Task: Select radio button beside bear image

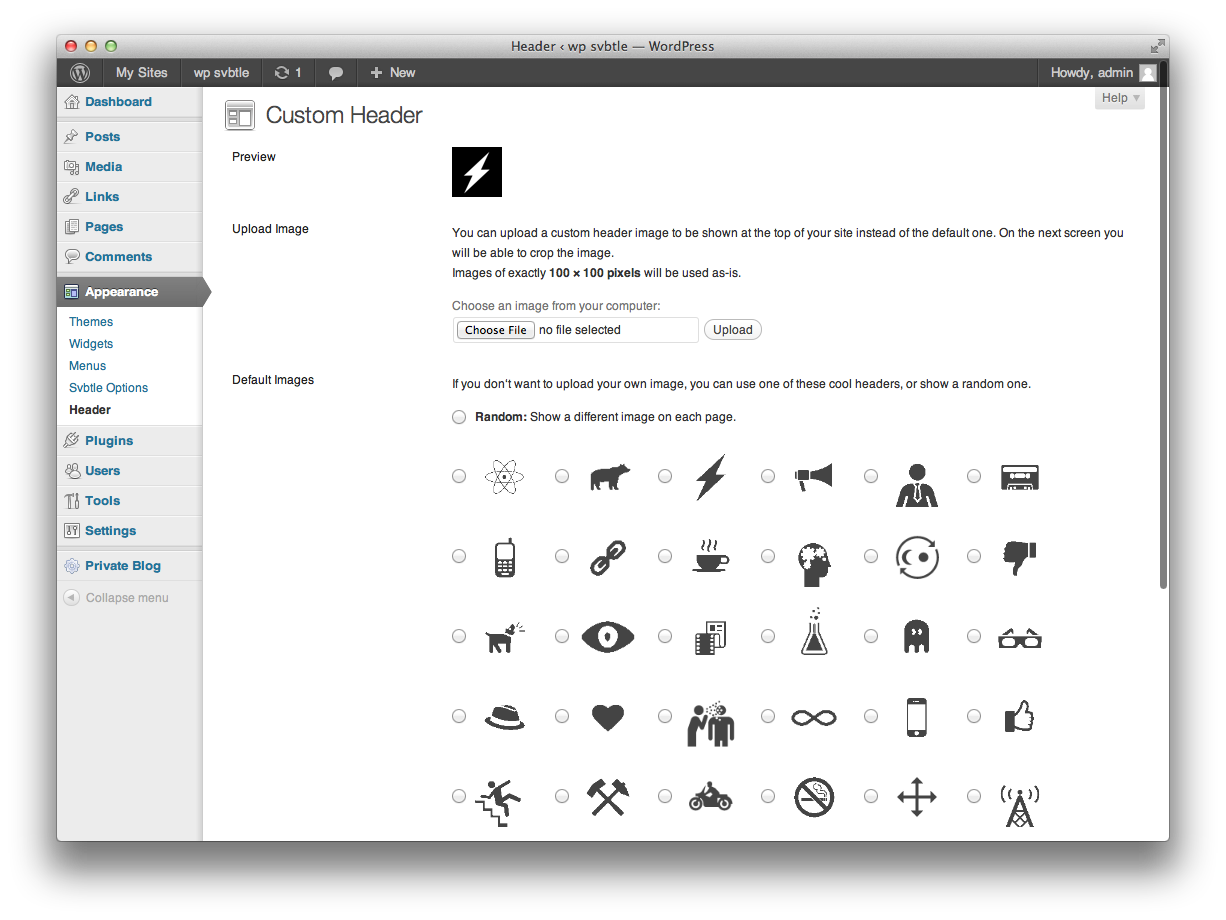Action: (x=562, y=476)
